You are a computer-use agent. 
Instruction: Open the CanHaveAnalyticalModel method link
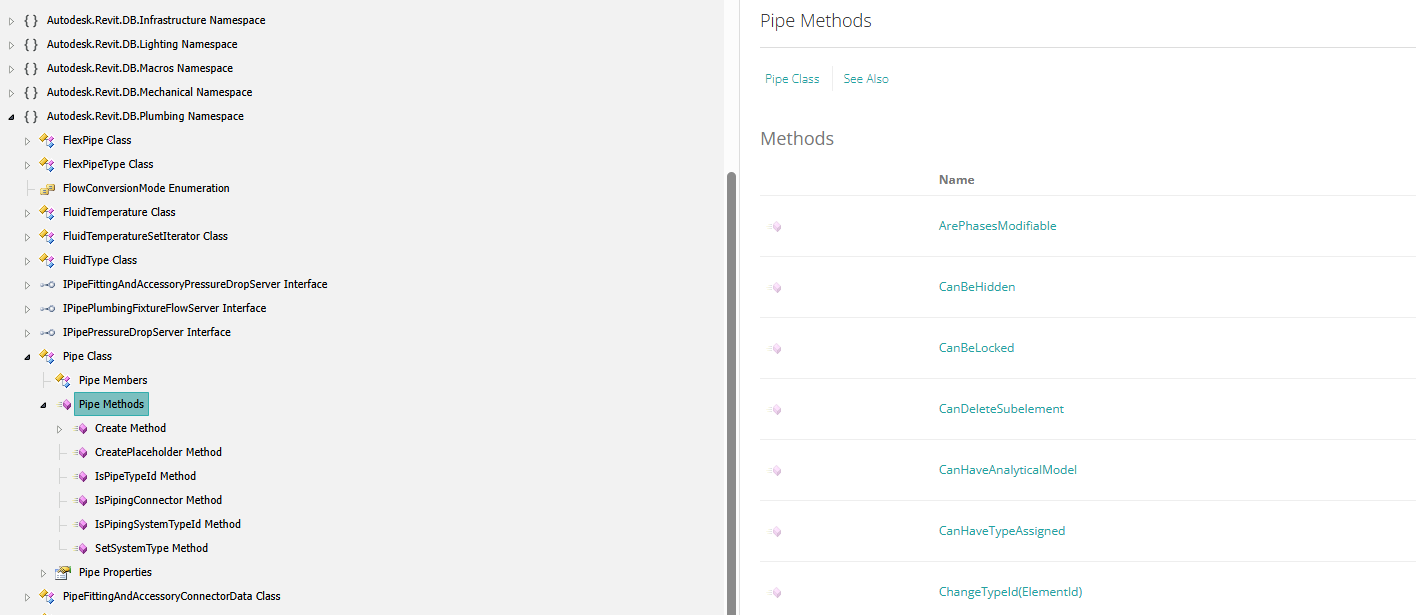pos(1008,470)
